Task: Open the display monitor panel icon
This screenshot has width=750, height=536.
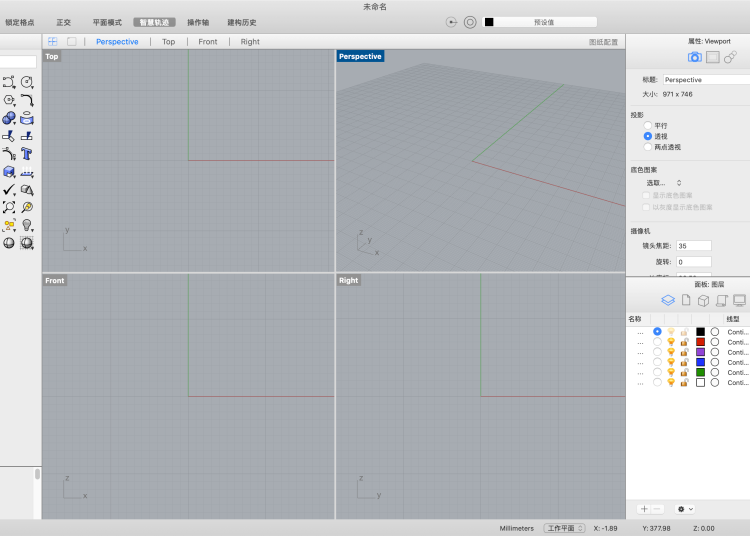Action: 739,300
